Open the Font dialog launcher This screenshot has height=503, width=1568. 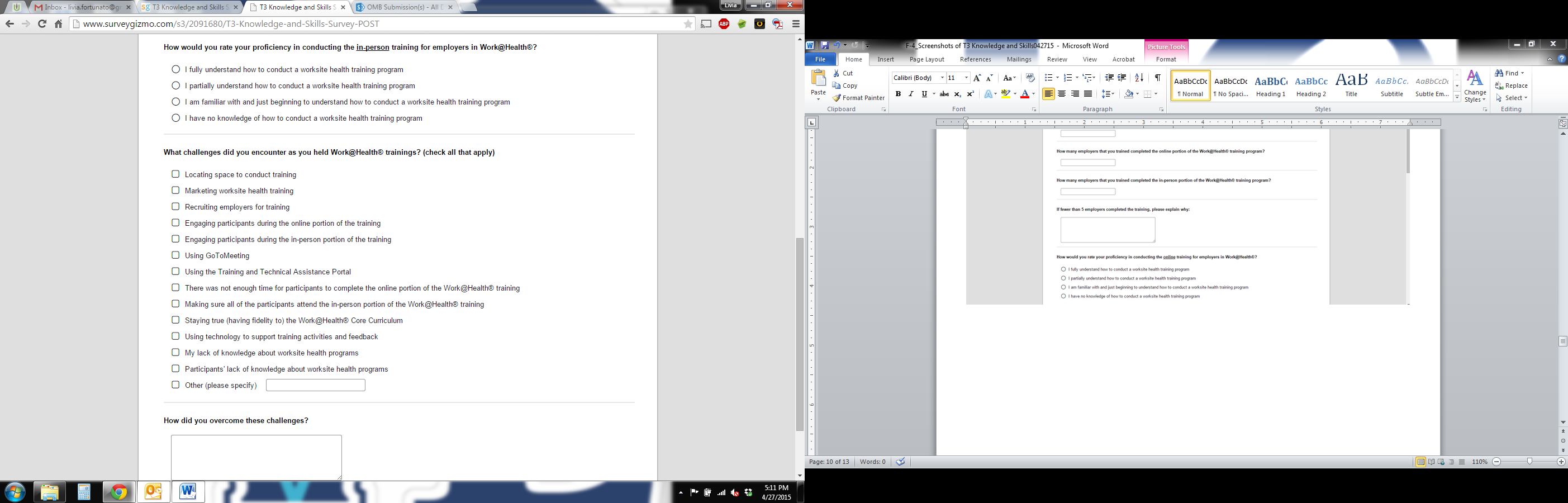1034,110
